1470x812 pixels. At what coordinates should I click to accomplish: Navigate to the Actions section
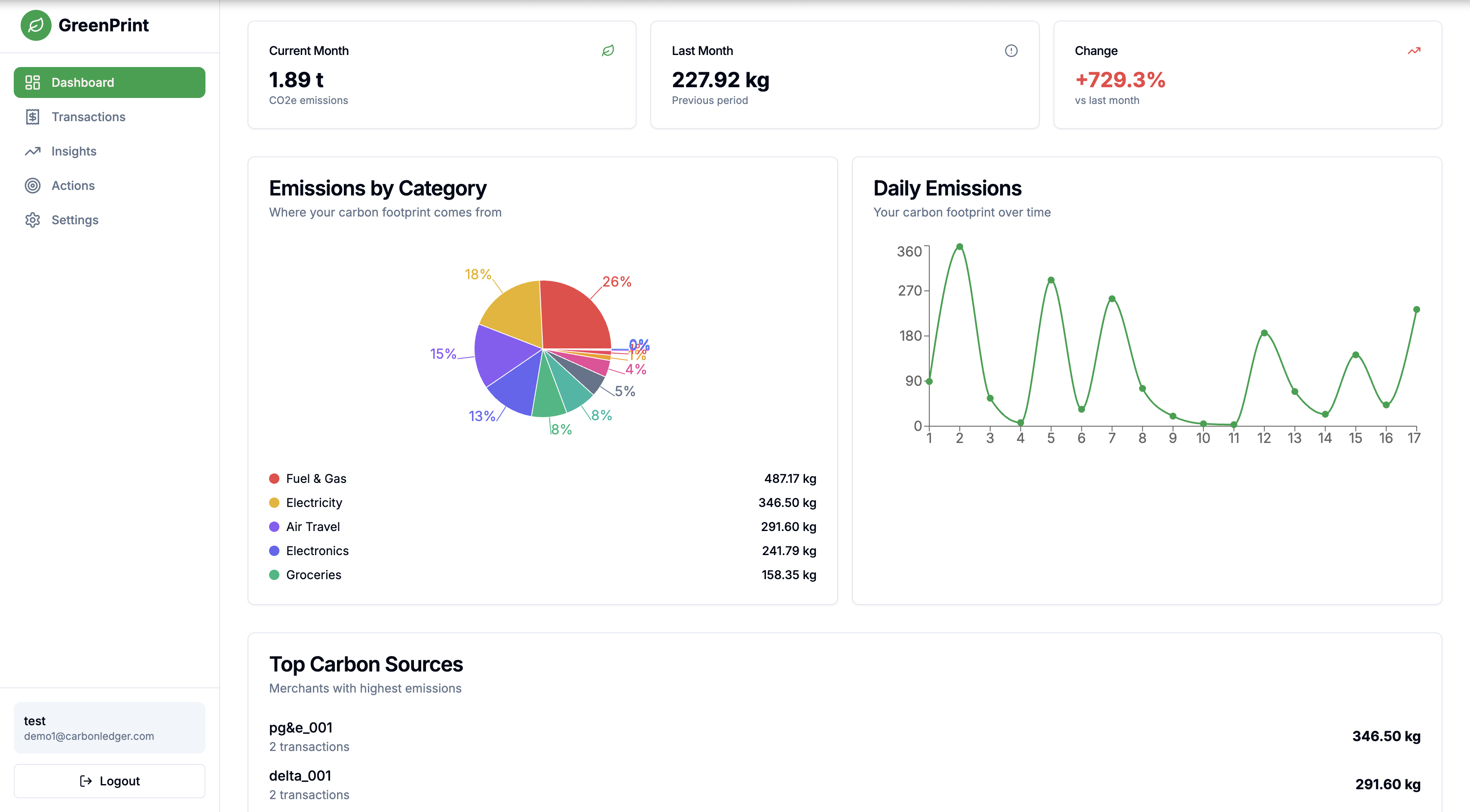73,185
